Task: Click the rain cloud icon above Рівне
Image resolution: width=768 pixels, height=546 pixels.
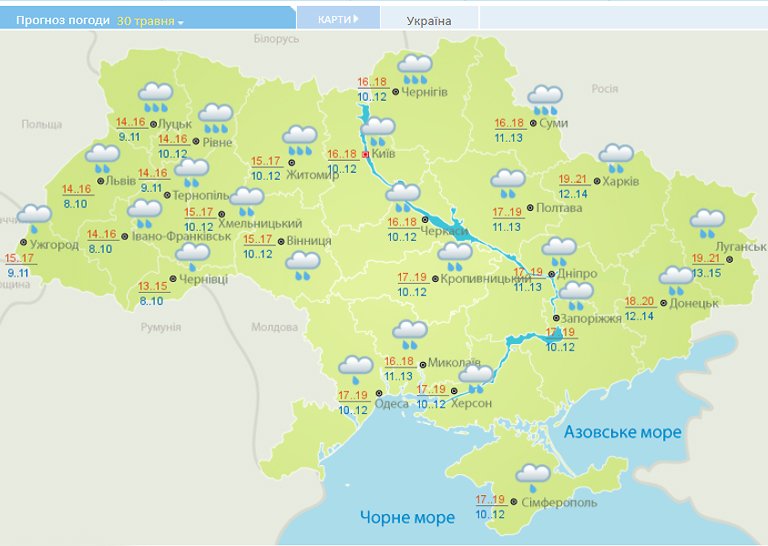Action: [x=216, y=118]
